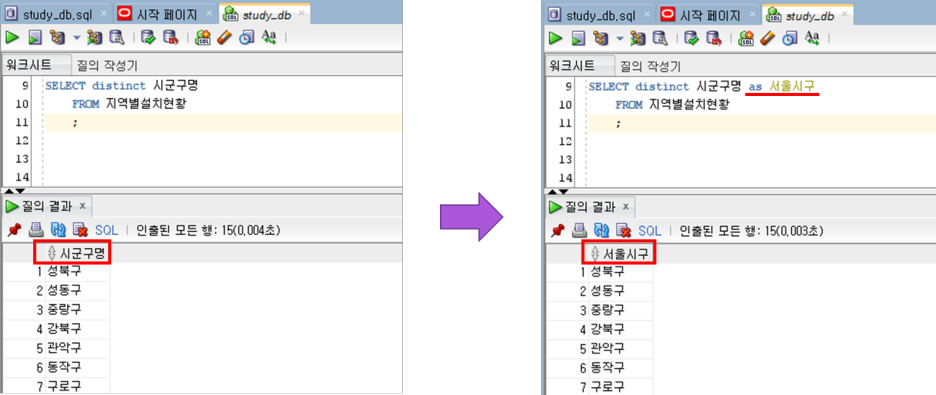936x395 pixels.
Task: Click SQL link in right result toolbar
Action: (x=649, y=231)
